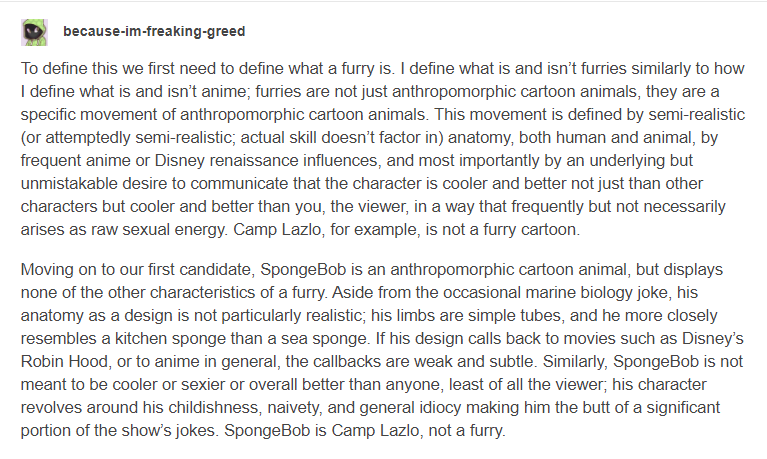Screen dimensions: 767x459
Task: Click the words "Robin Hood"
Action: pyautogui.click(x=64, y=362)
